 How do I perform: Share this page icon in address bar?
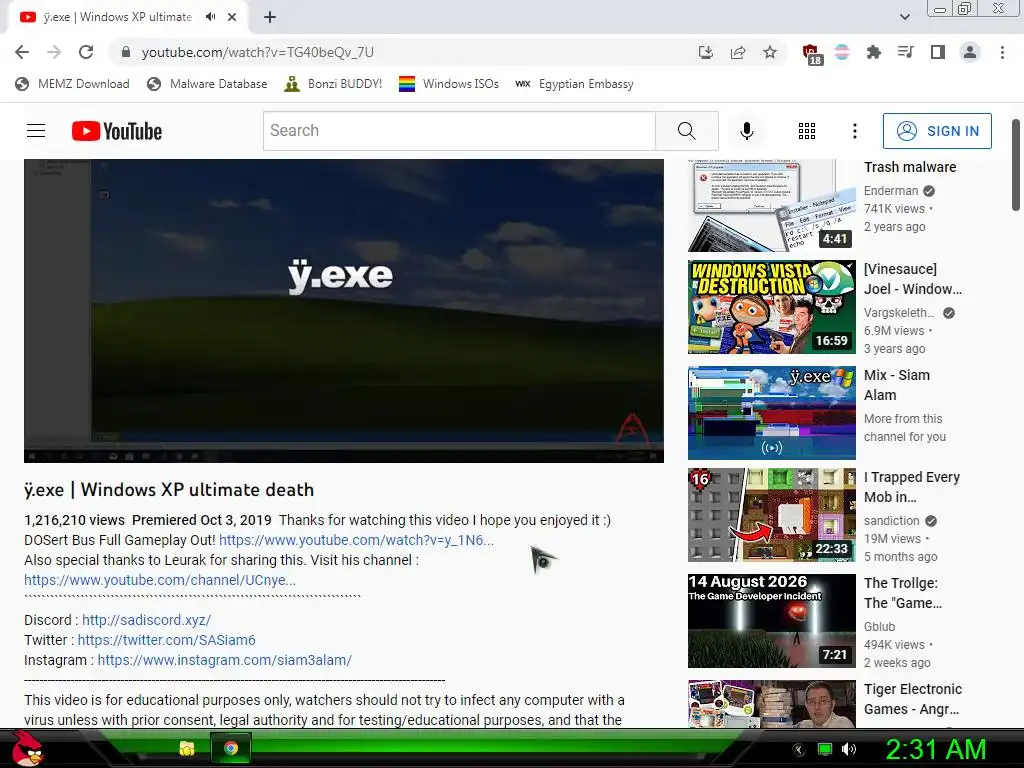pyautogui.click(x=738, y=52)
